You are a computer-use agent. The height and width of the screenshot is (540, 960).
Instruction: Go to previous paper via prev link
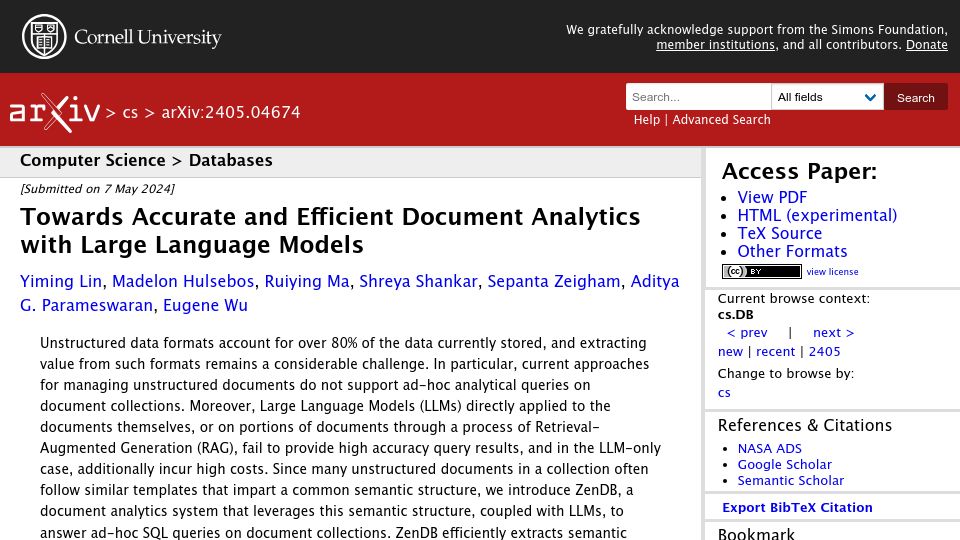[x=747, y=332]
